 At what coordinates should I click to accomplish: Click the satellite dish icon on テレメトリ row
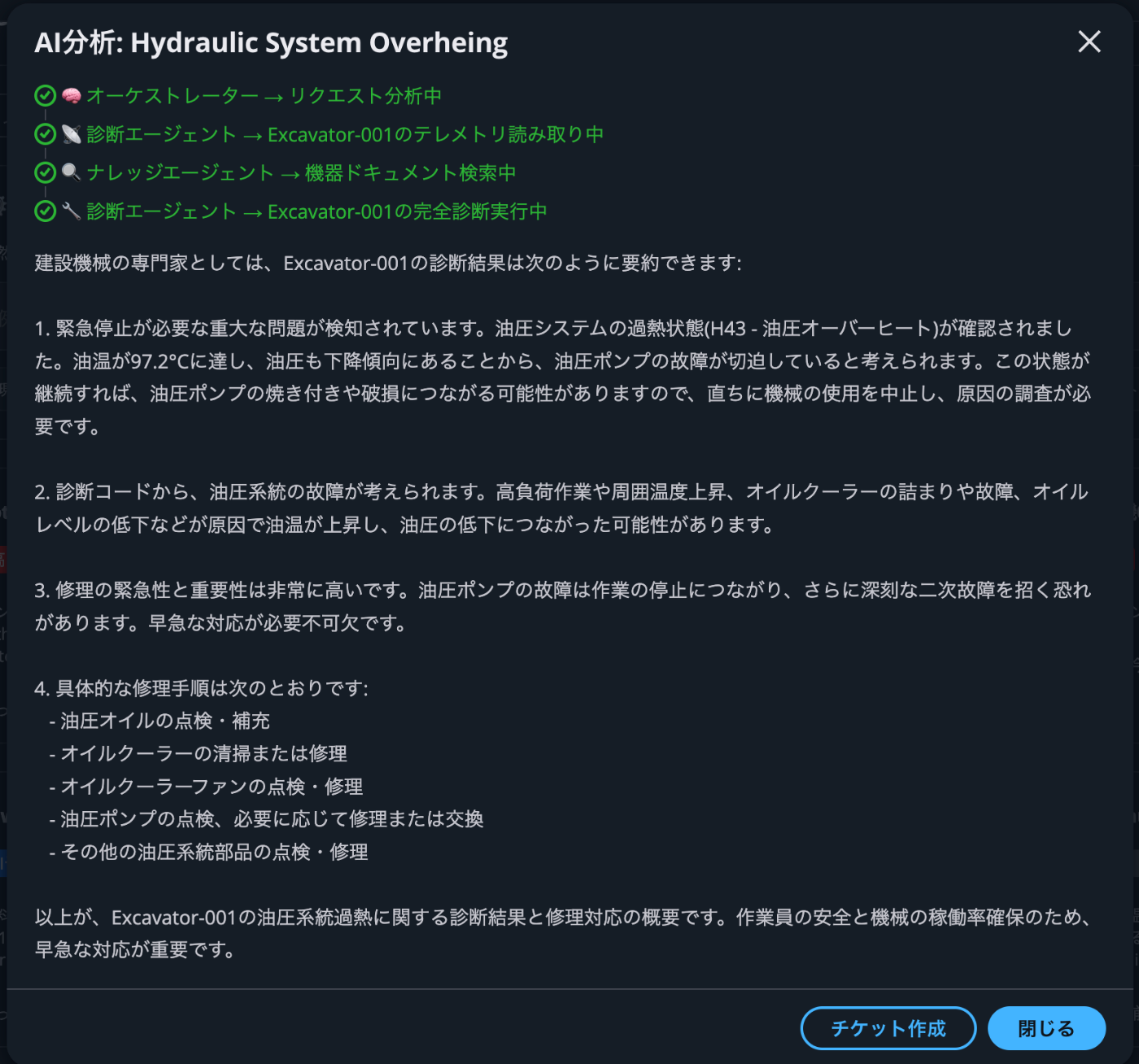coord(72,134)
